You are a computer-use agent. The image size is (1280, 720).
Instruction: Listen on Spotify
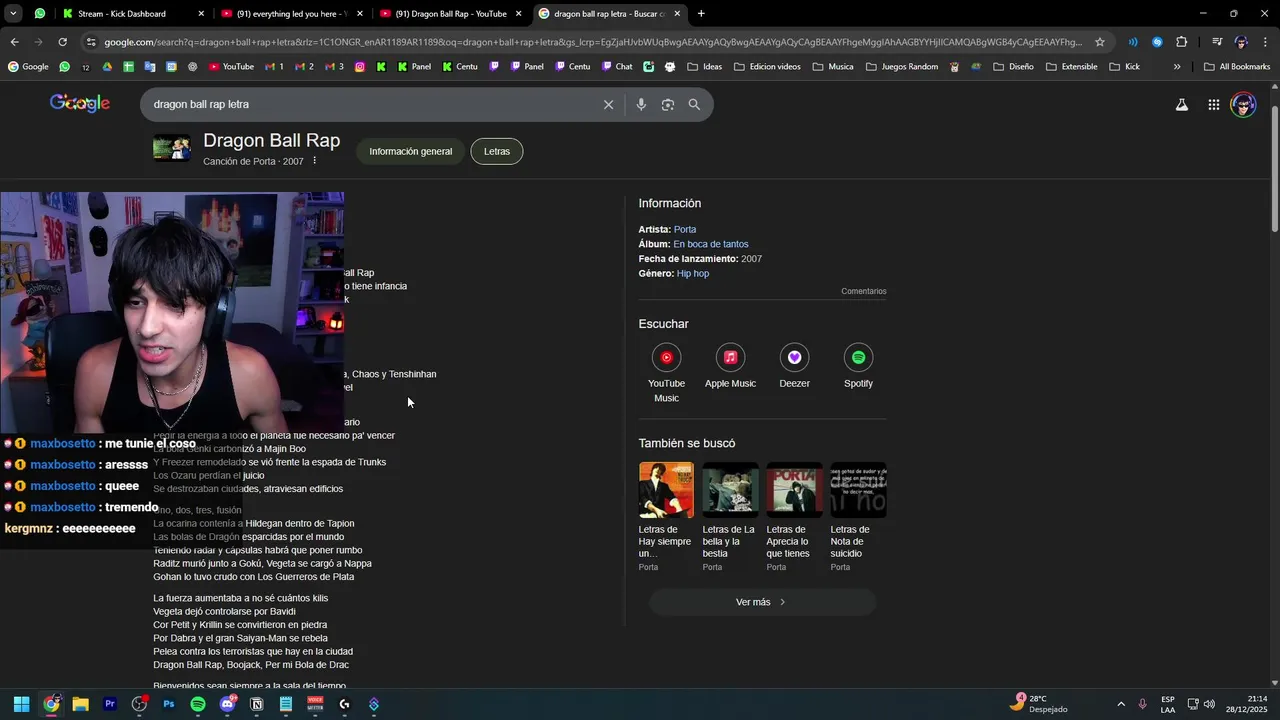pyautogui.click(x=858, y=367)
